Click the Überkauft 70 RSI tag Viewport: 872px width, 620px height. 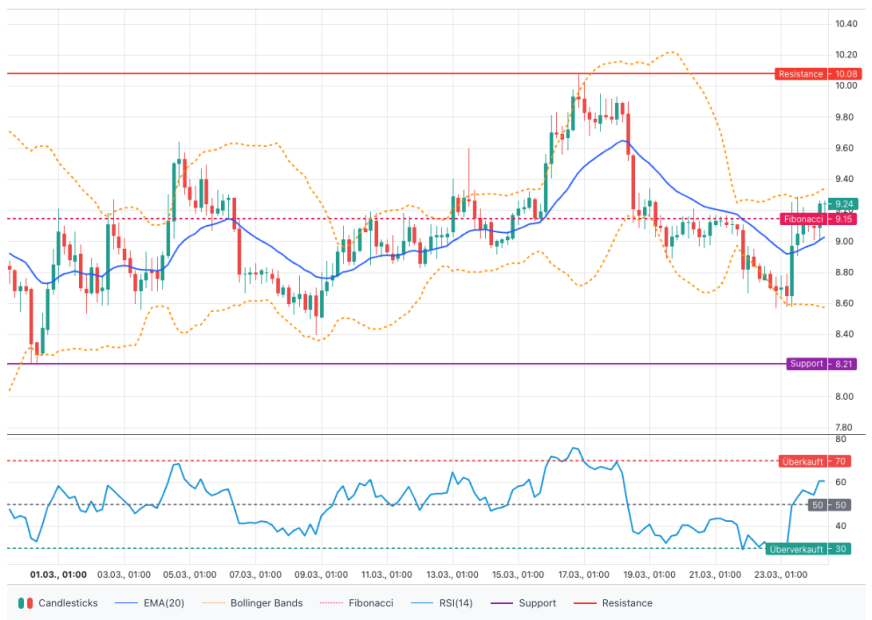(x=815, y=461)
